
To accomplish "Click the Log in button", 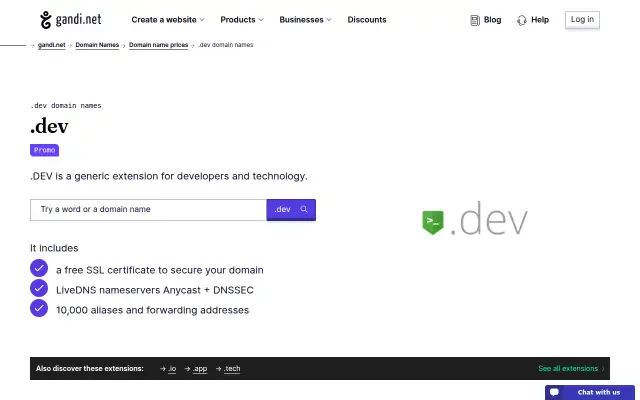I will coord(582,20).
